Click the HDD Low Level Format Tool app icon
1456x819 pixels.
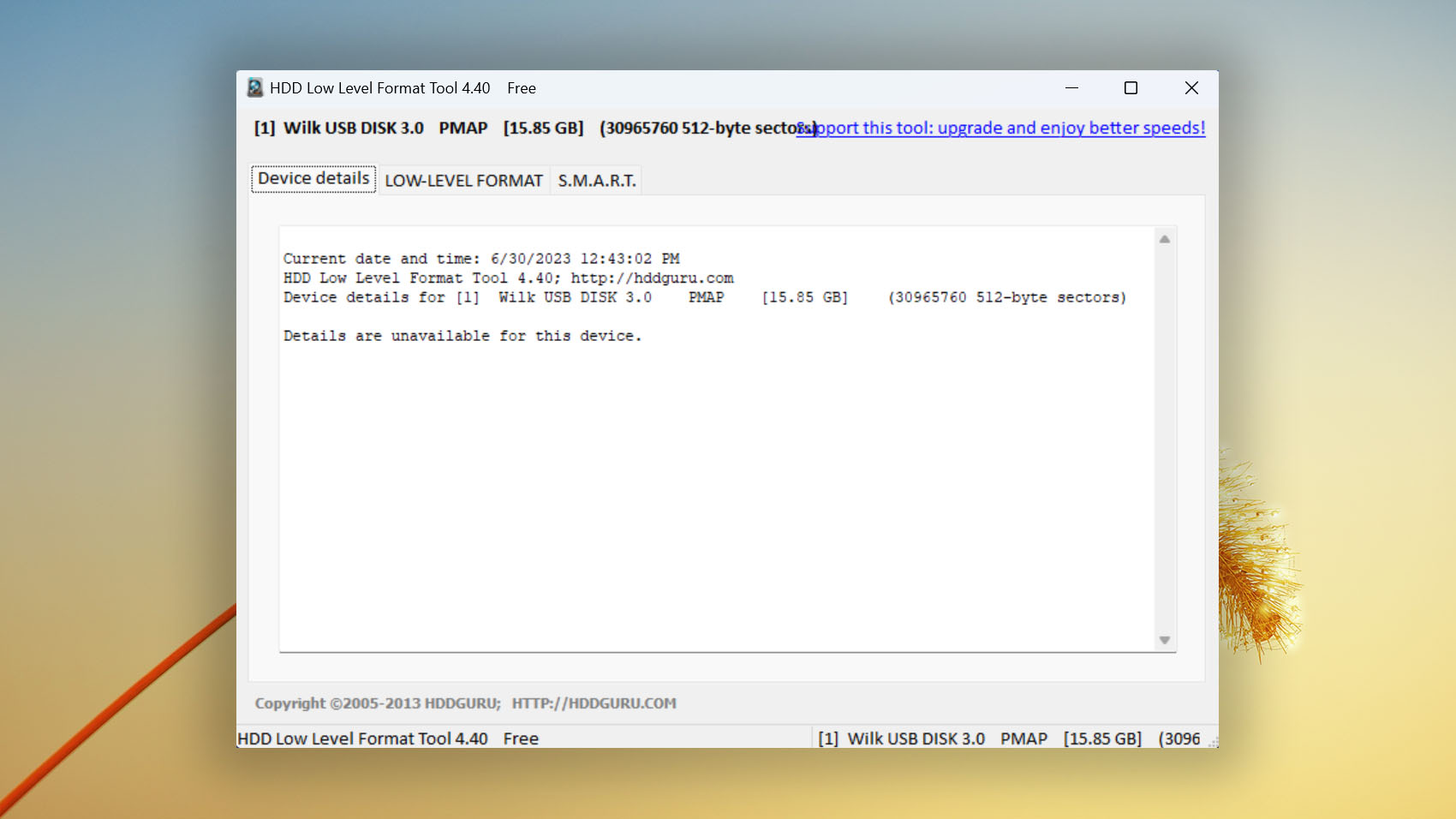click(x=255, y=87)
